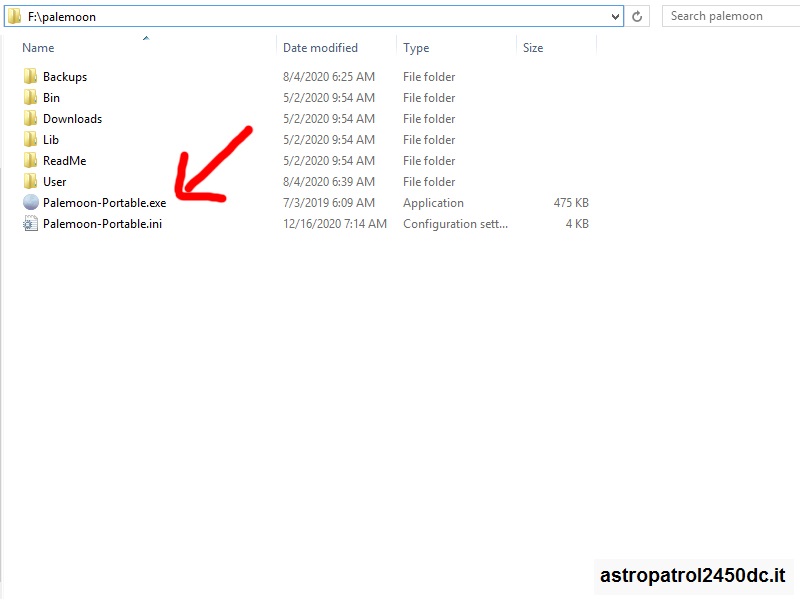Select the Palemoon-Portable.ini file name
Image resolution: width=800 pixels, height=600 pixels.
pos(102,223)
